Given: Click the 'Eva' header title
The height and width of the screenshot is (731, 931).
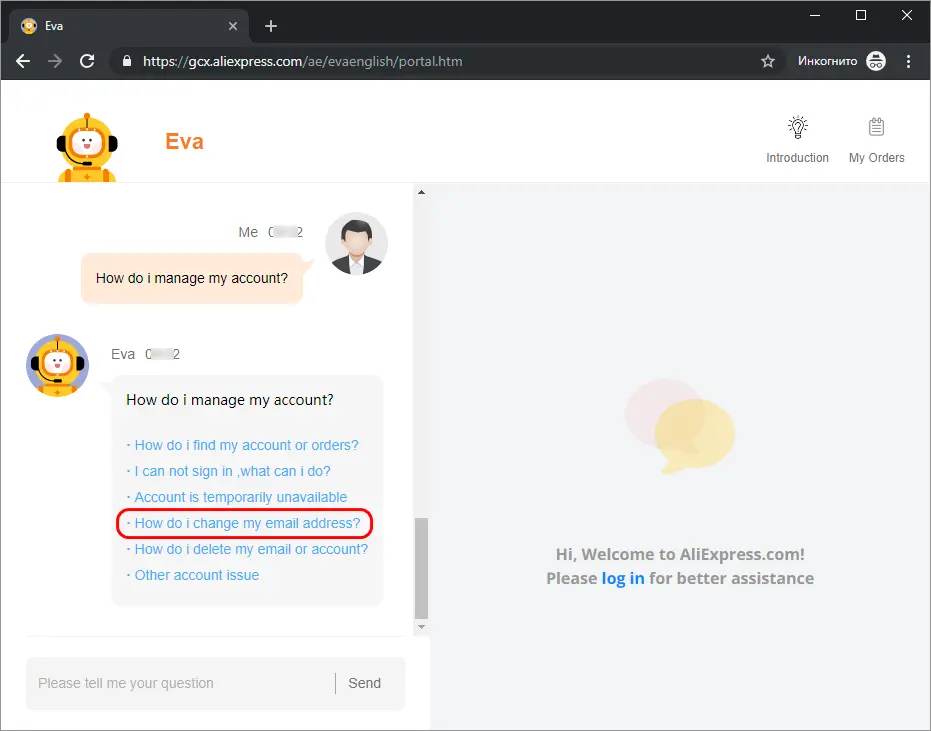Looking at the screenshot, I should coord(184,142).
